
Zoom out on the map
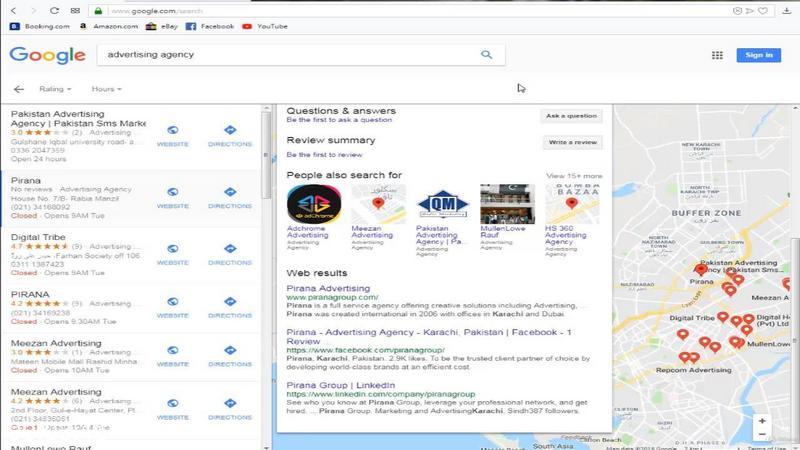click(762, 434)
